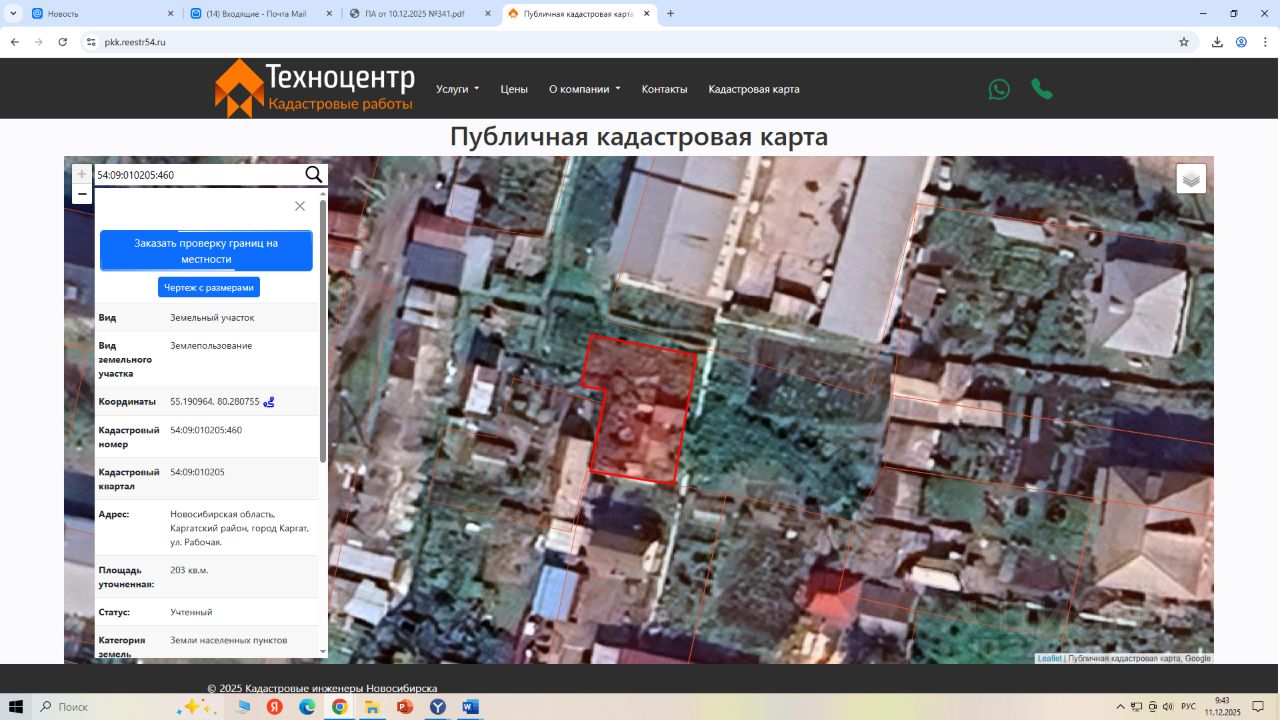Reload the current page
Image resolution: width=1280 pixels, height=720 pixels.
(x=63, y=42)
